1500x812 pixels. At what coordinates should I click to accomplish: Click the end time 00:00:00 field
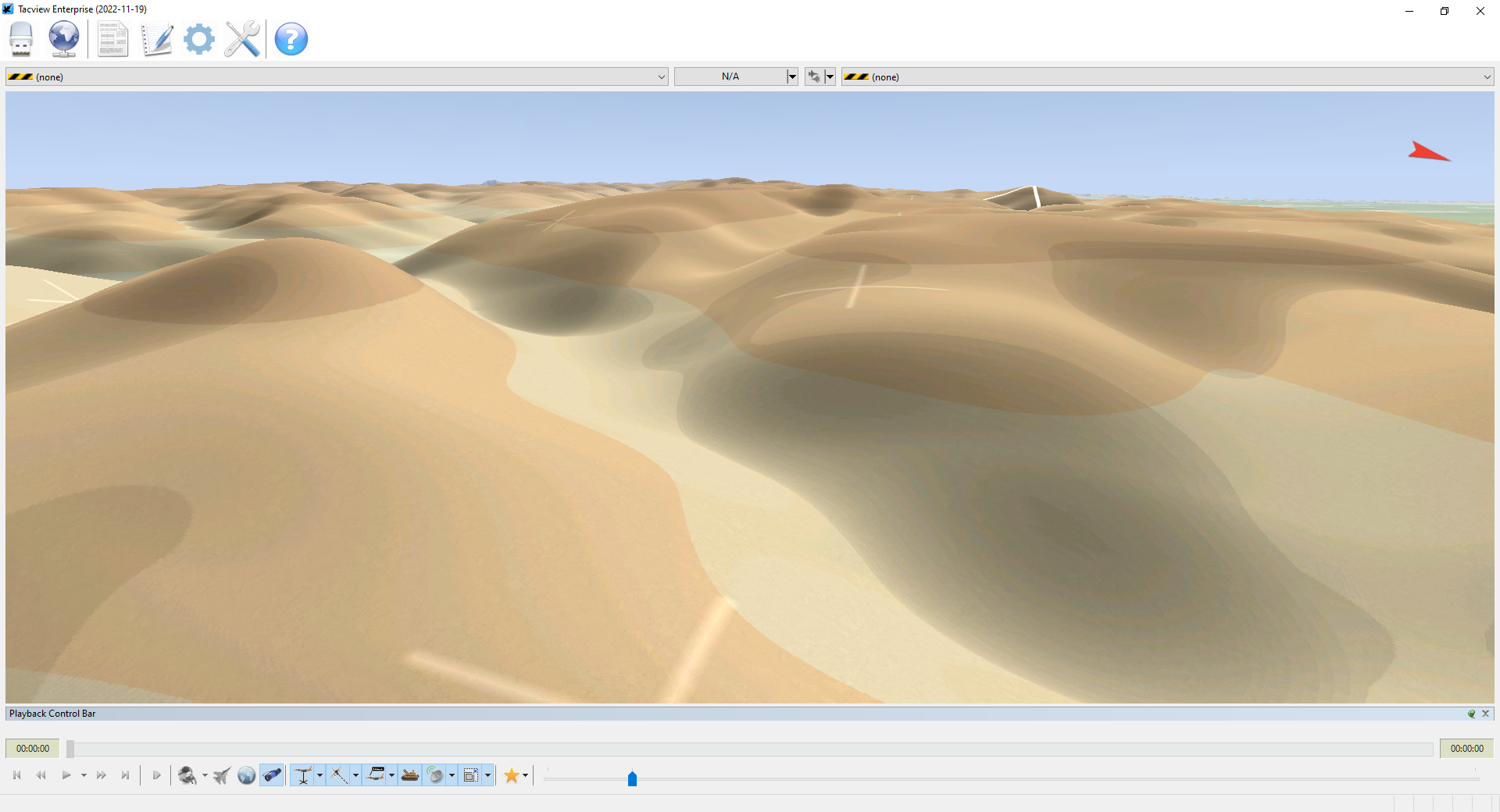coord(1466,748)
